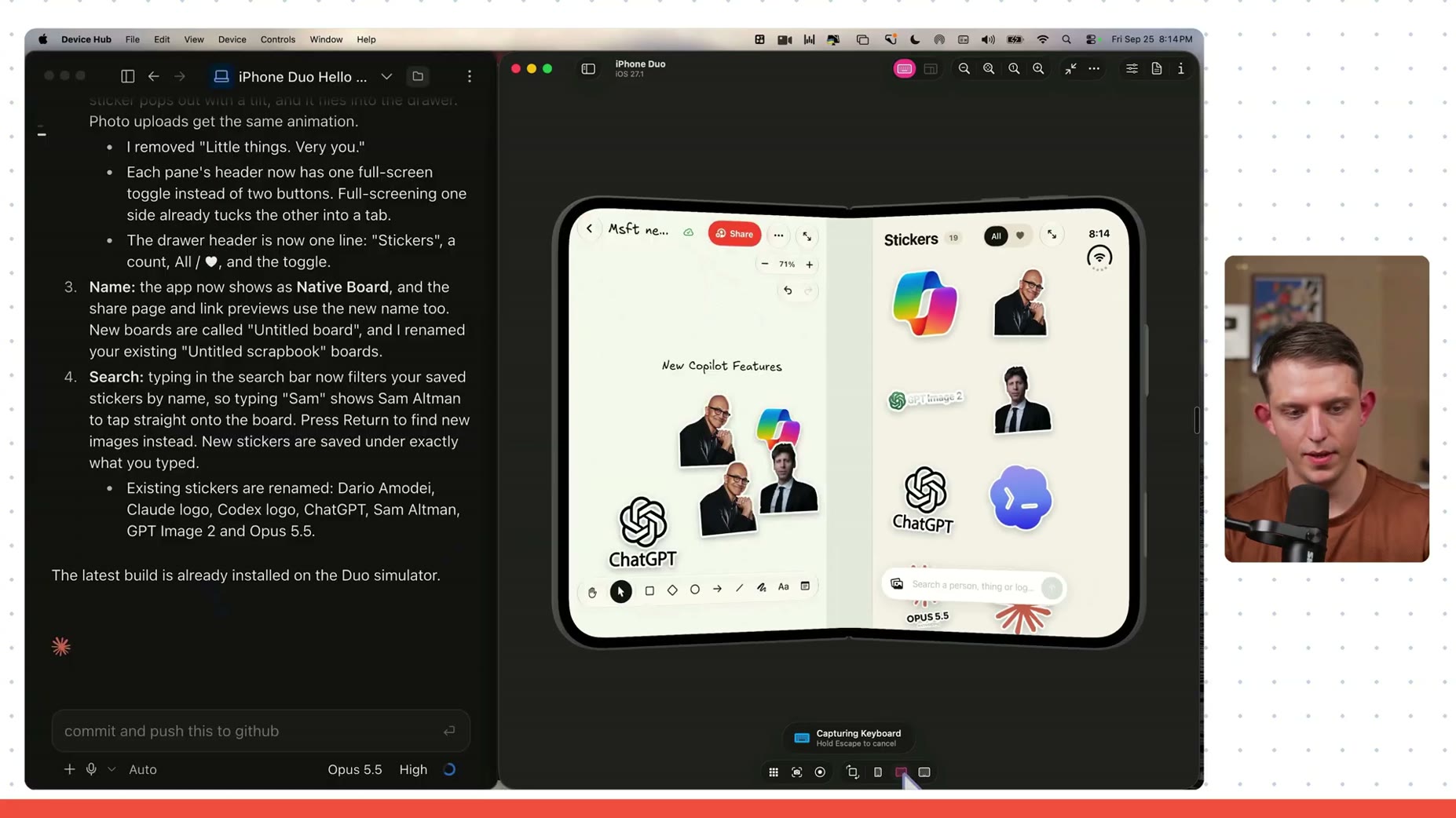Open the Window menu
The height and width of the screenshot is (818, 1456).
tap(326, 39)
